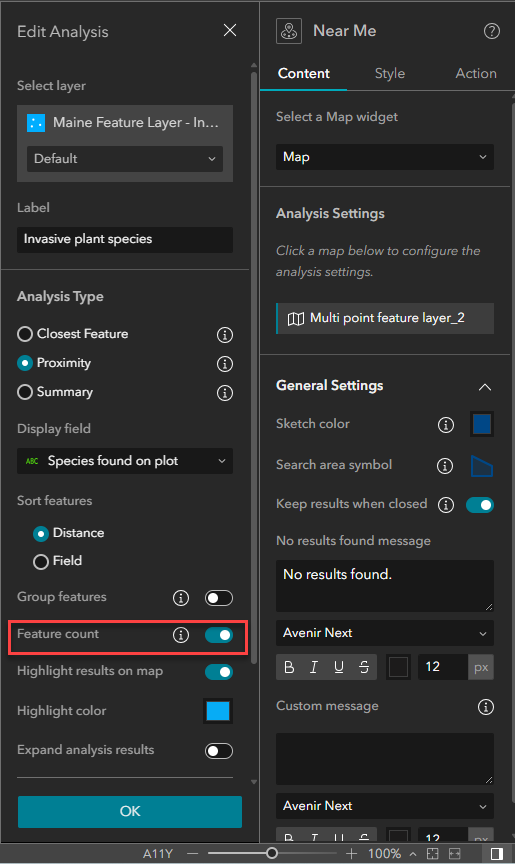
Task: Switch to the Action tab
Action: click(476, 74)
